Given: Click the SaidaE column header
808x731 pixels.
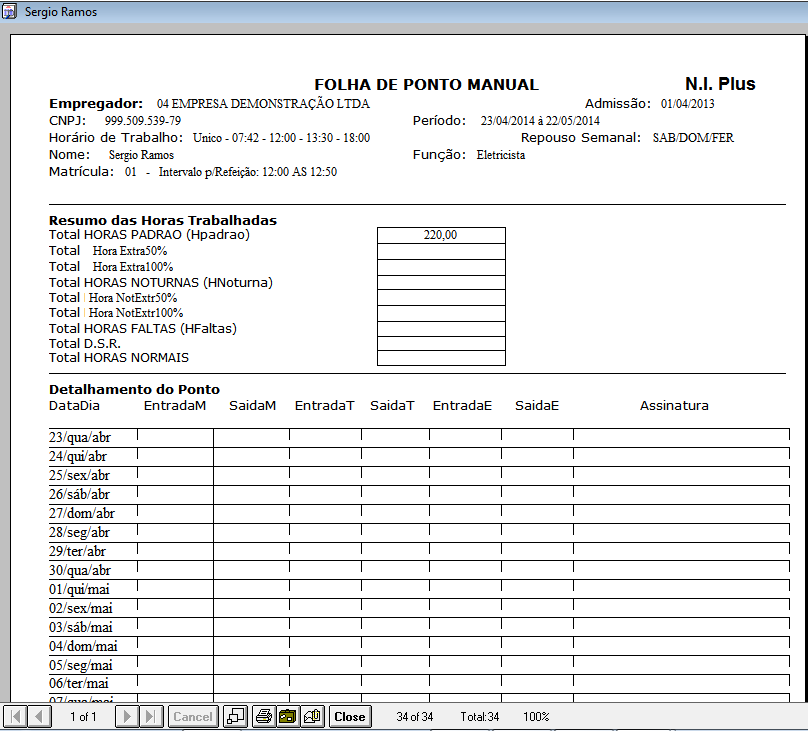Looking at the screenshot, I should [537, 405].
